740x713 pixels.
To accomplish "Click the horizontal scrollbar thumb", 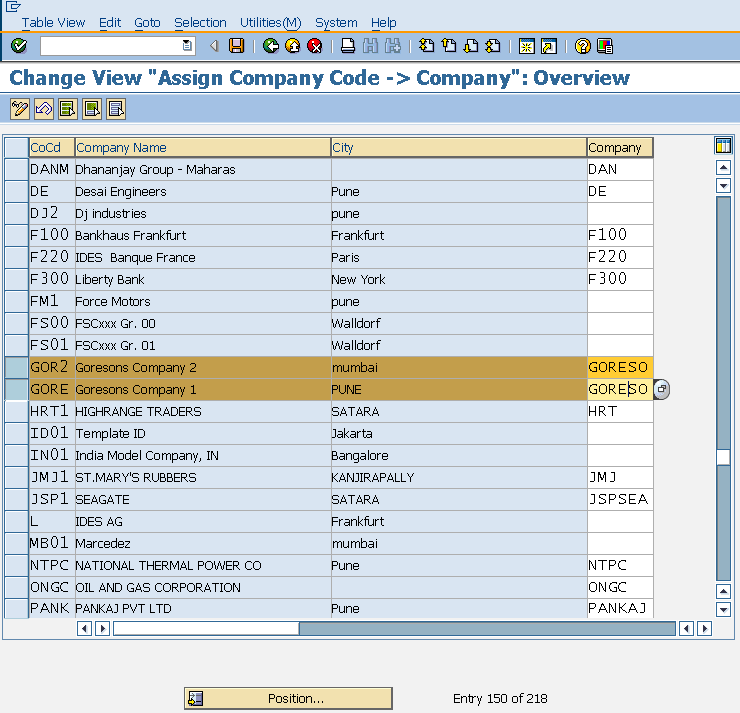I will click(x=206, y=629).
